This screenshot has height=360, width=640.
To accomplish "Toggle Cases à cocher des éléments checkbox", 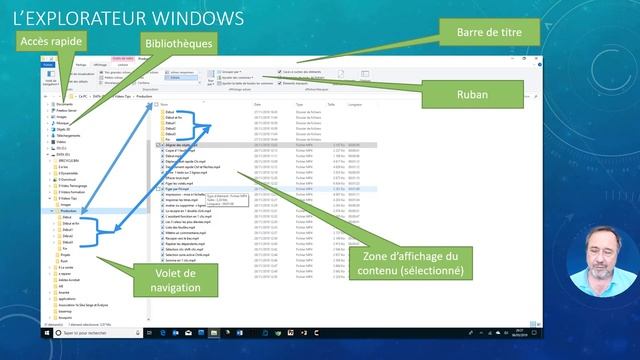I will pos(280,72).
